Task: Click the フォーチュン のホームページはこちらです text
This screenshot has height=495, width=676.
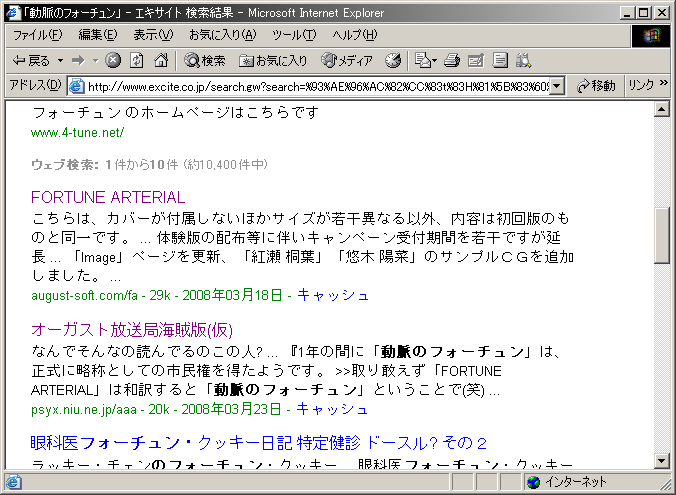Action: (175, 113)
